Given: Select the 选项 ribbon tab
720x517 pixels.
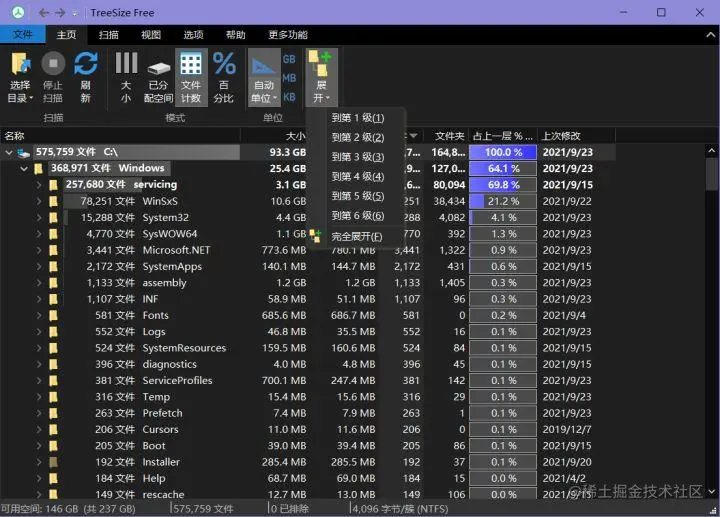Looking at the screenshot, I should click(x=193, y=34).
